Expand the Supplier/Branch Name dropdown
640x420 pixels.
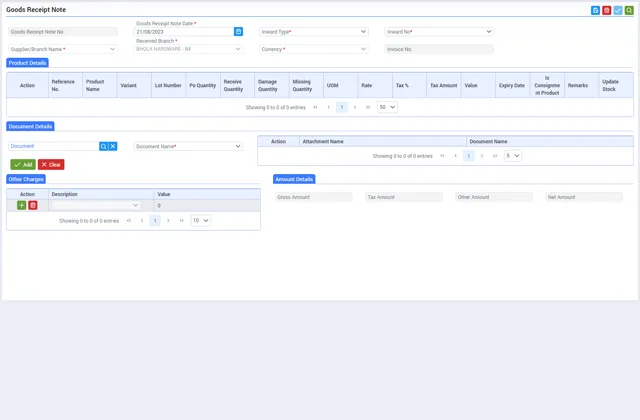63,49
